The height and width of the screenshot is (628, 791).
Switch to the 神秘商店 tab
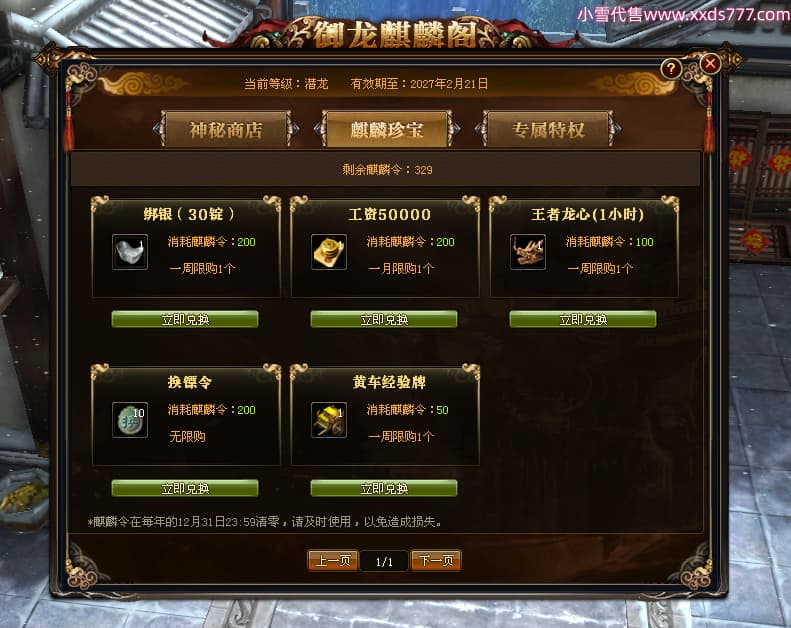(226, 130)
